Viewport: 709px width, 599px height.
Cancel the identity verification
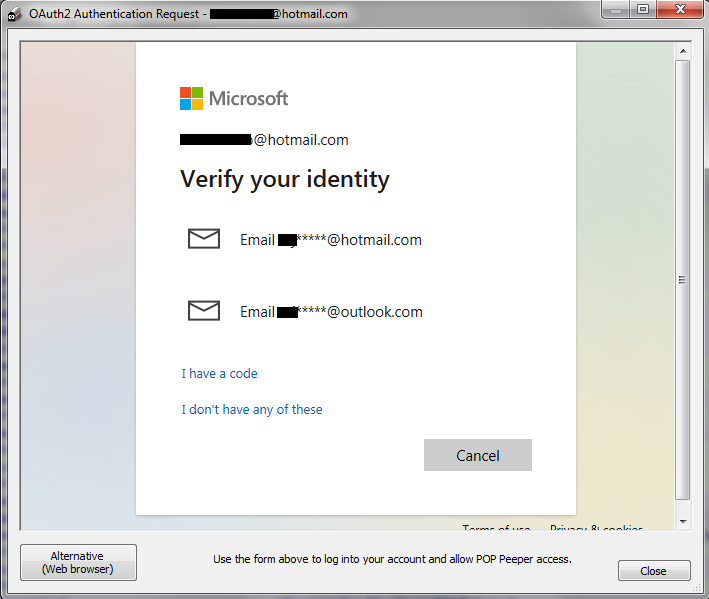coord(477,455)
